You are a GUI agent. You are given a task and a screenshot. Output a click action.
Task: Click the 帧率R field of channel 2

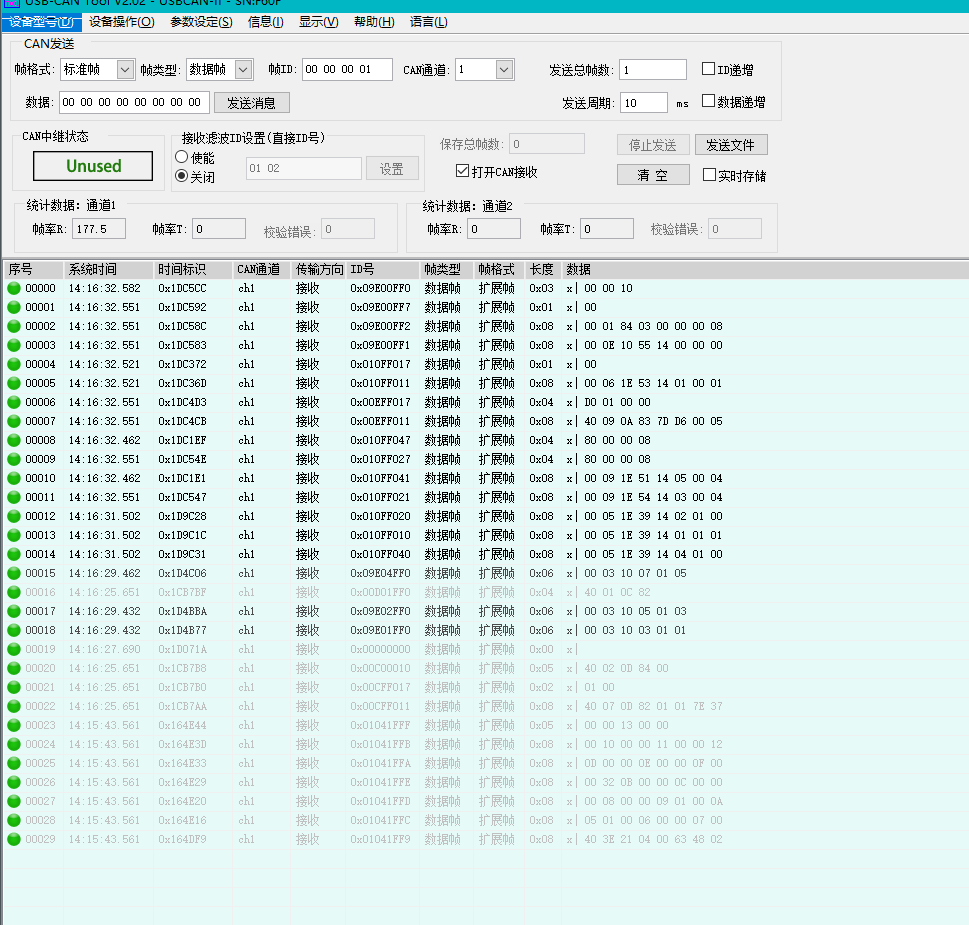[494, 229]
